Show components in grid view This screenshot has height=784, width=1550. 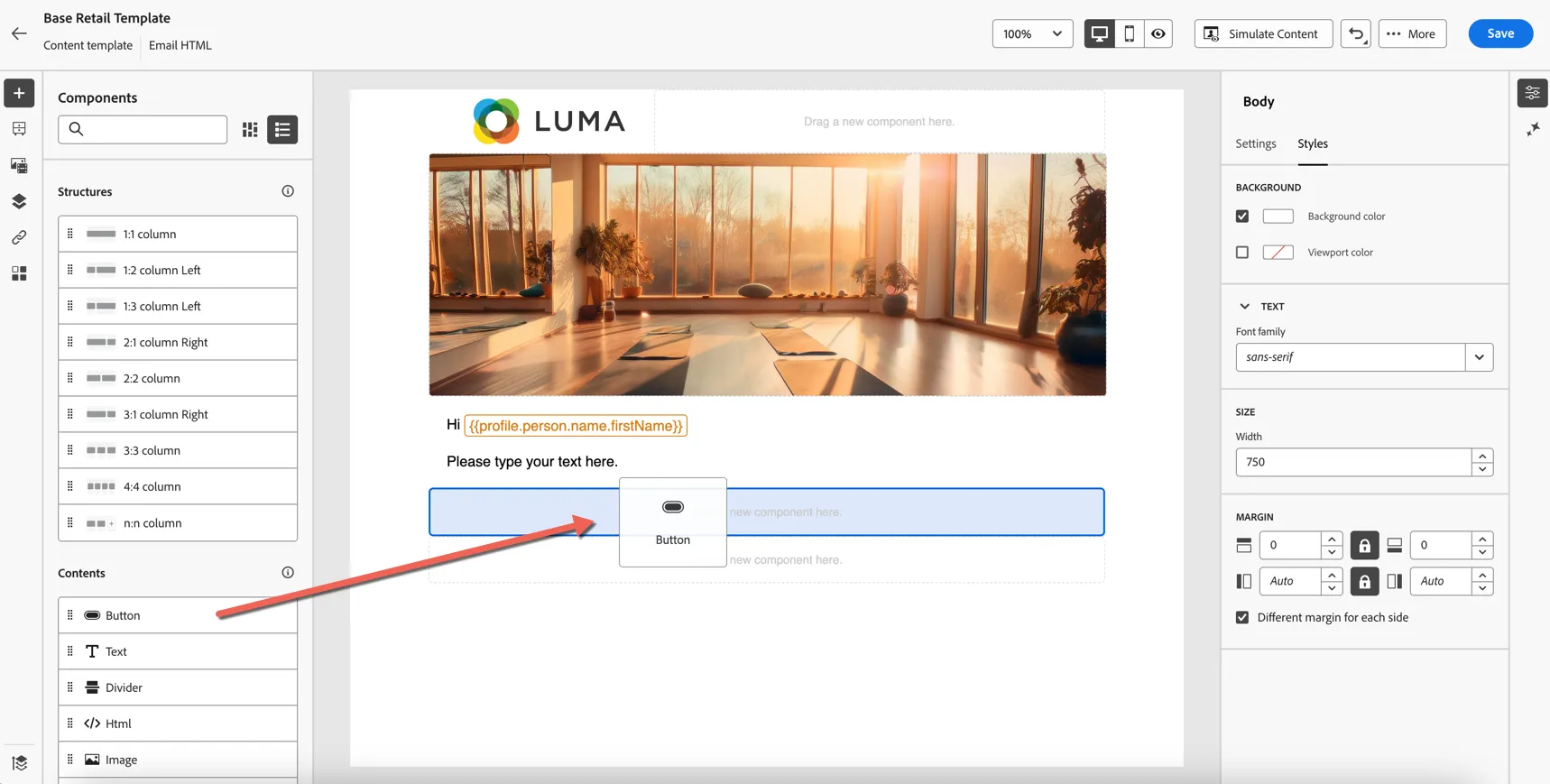(x=250, y=130)
